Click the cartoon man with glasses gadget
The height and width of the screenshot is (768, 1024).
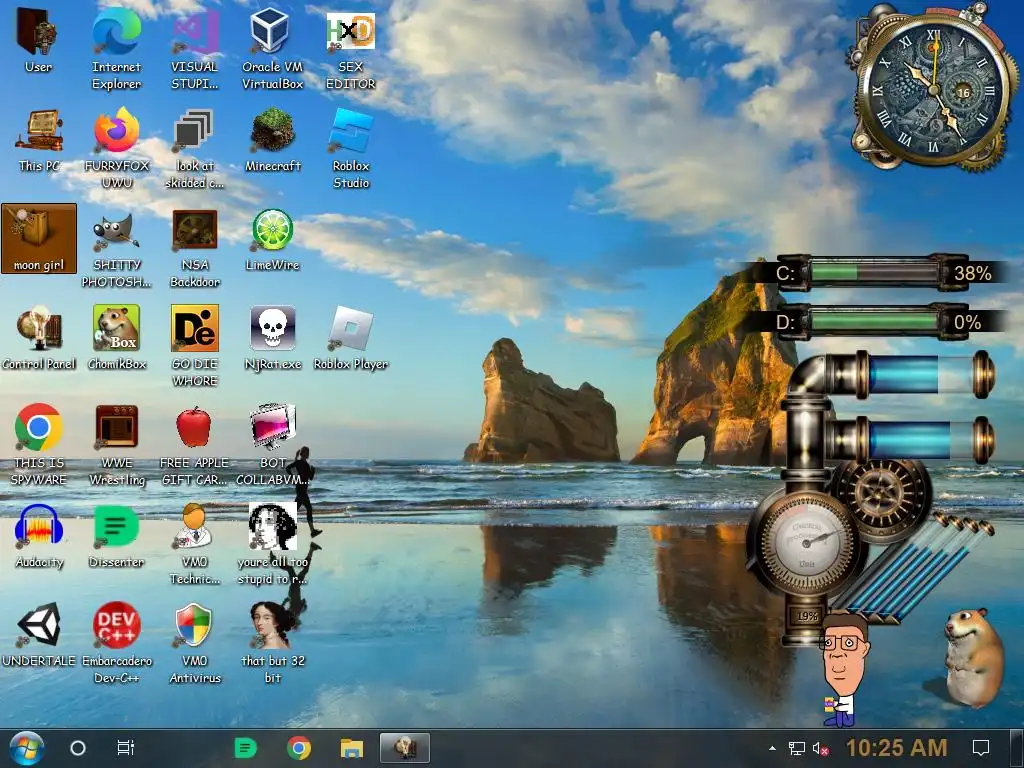[x=845, y=669]
